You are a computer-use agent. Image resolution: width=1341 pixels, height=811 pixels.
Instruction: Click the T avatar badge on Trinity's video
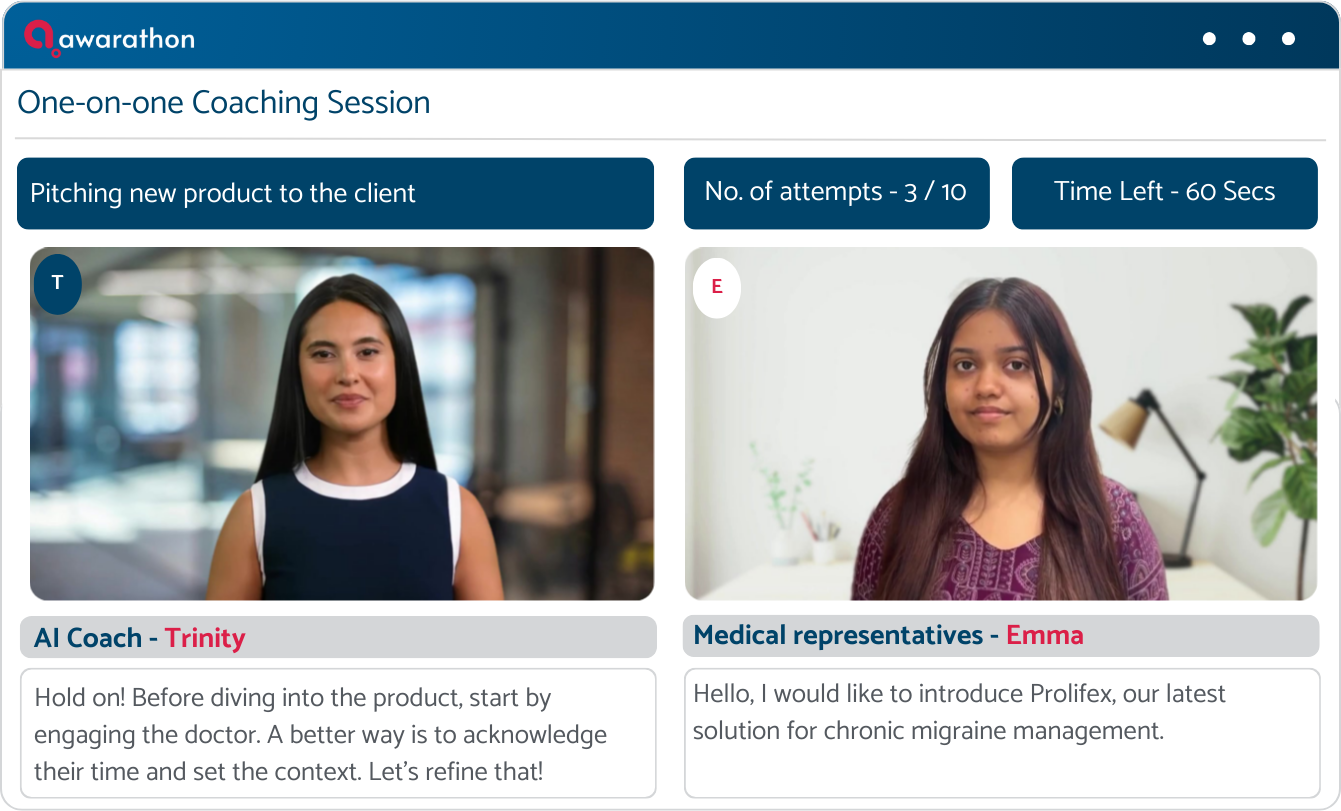58,284
